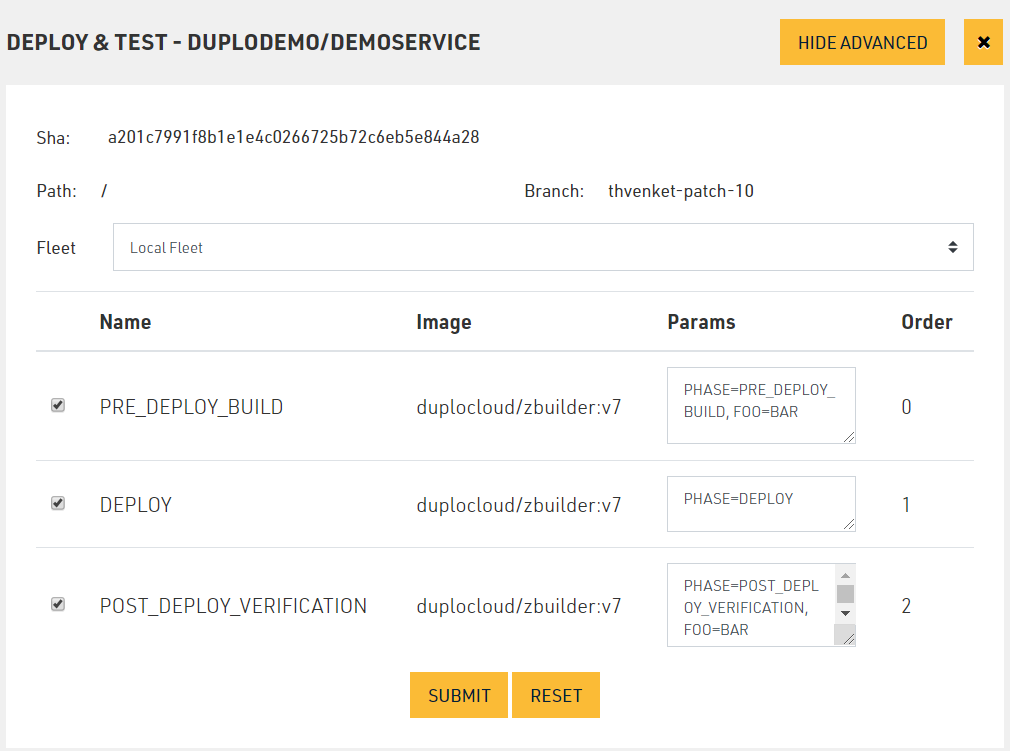The height and width of the screenshot is (751, 1010).
Task: Open the Local Fleet dropdown
Action: 543,247
